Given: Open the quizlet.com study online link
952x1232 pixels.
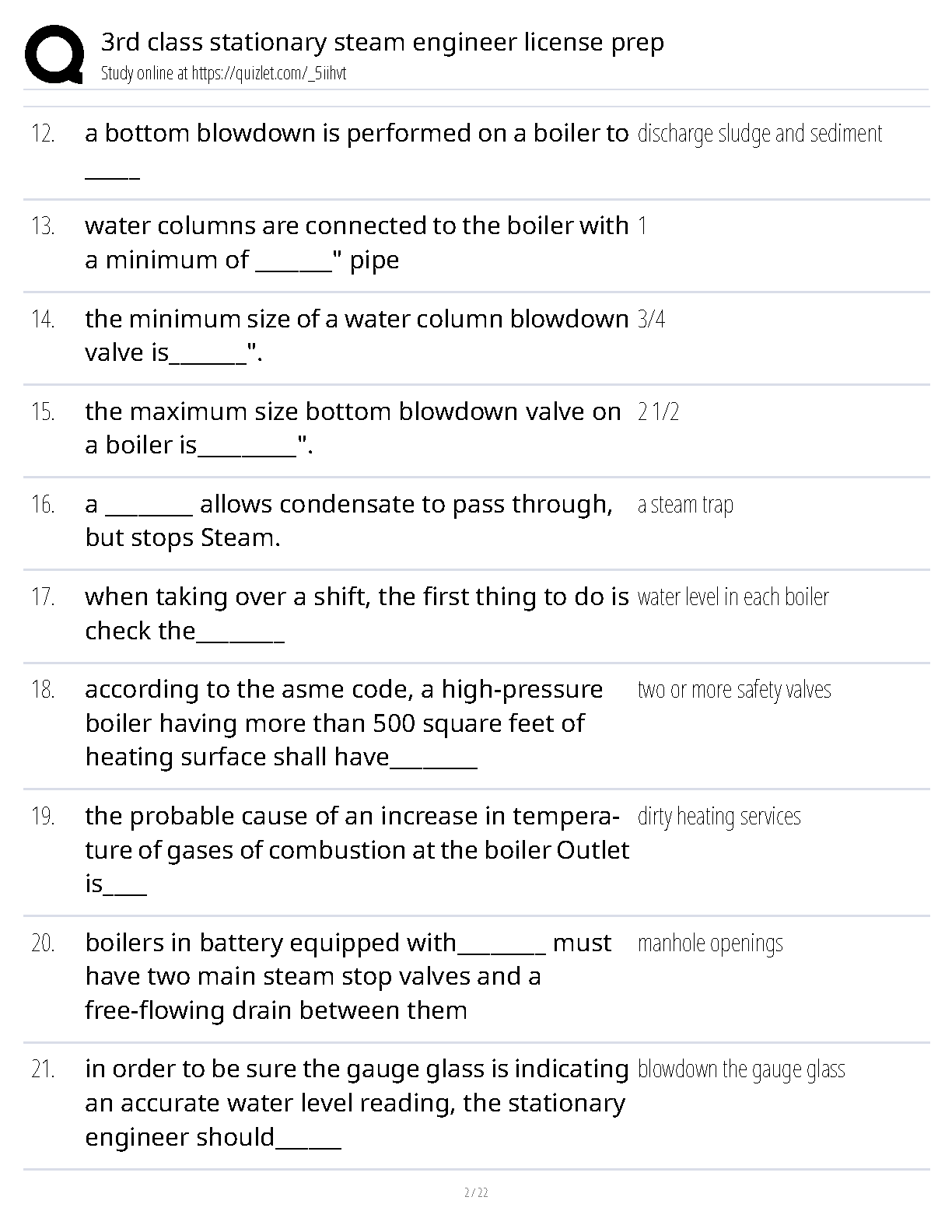Looking at the screenshot, I should click(x=223, y=74).
